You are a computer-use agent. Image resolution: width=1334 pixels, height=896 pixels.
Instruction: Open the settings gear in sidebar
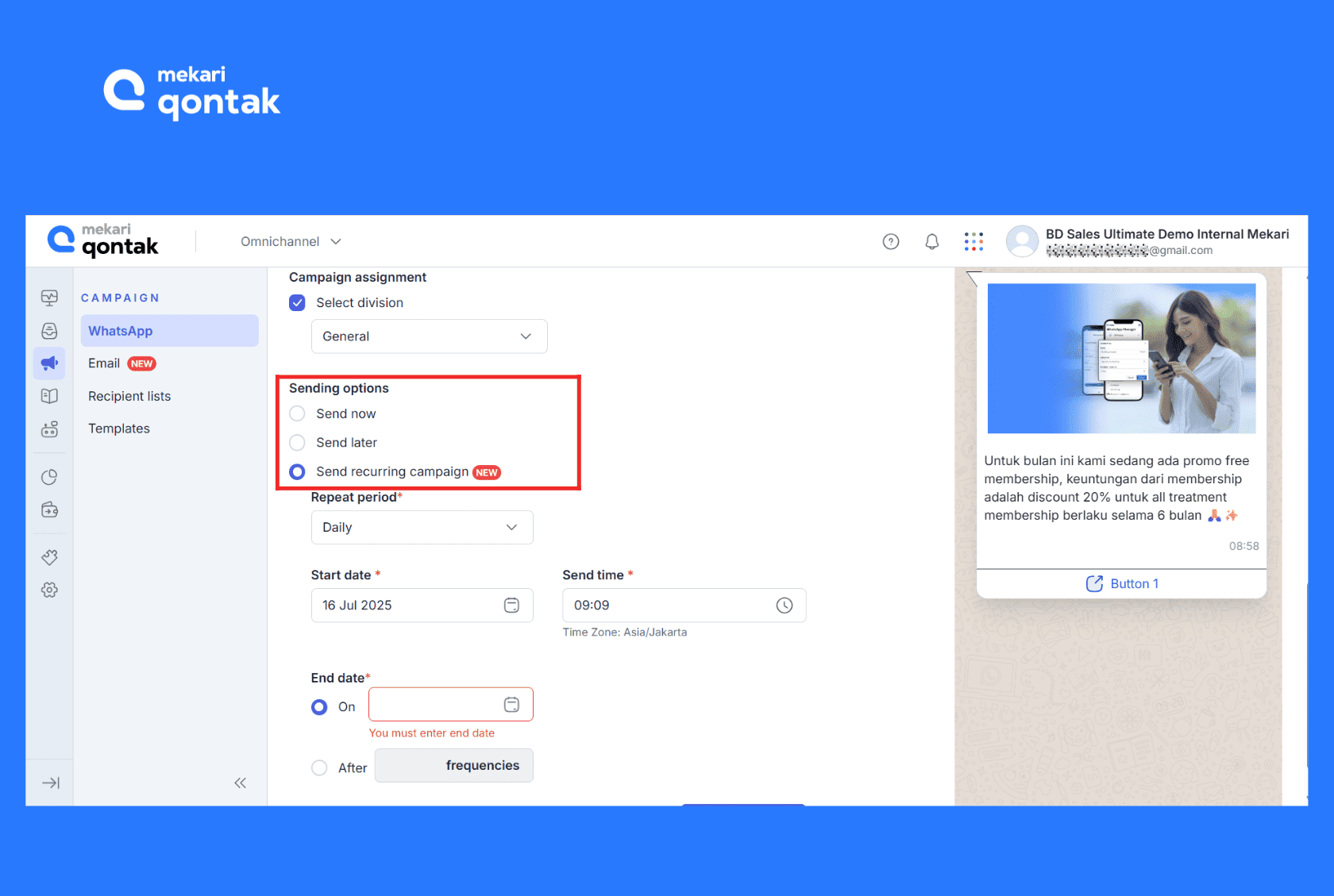[x=49, y=590]
